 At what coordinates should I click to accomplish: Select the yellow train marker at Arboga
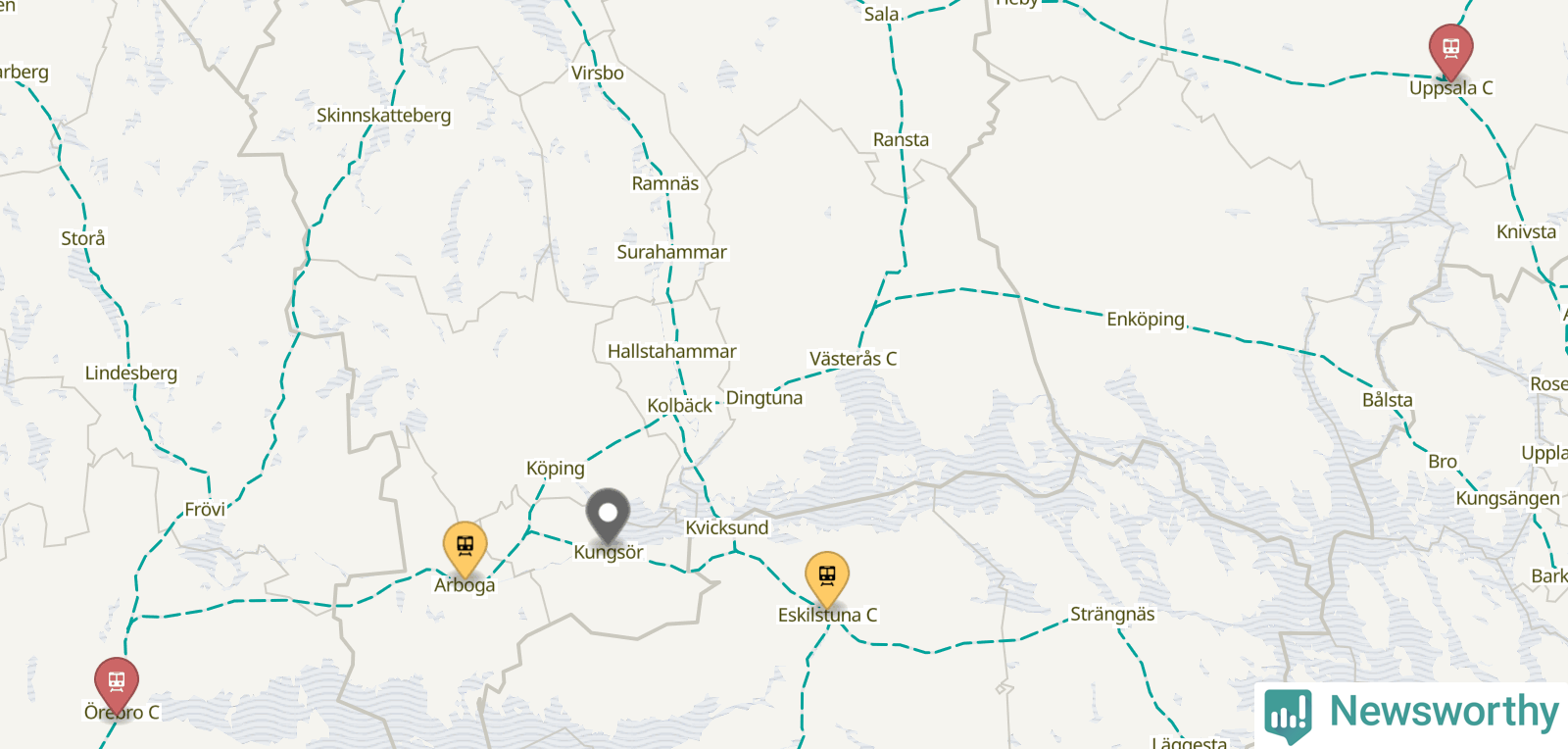[465, 549]
